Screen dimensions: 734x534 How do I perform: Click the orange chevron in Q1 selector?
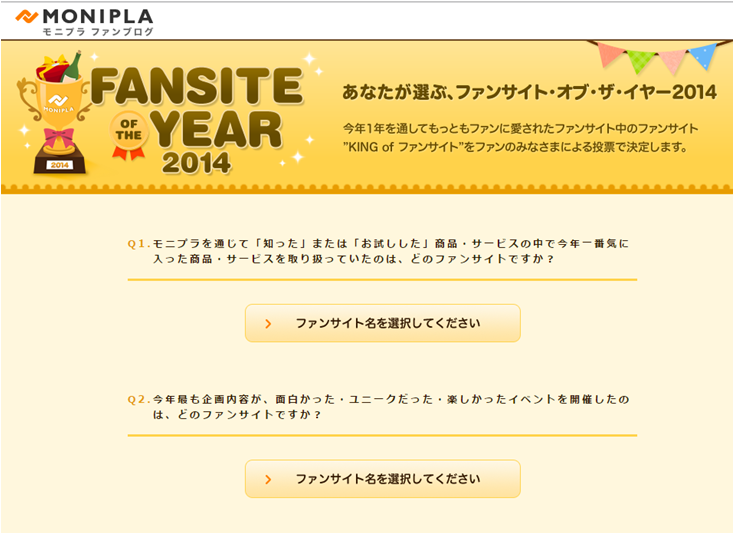[x=268, y=323]
